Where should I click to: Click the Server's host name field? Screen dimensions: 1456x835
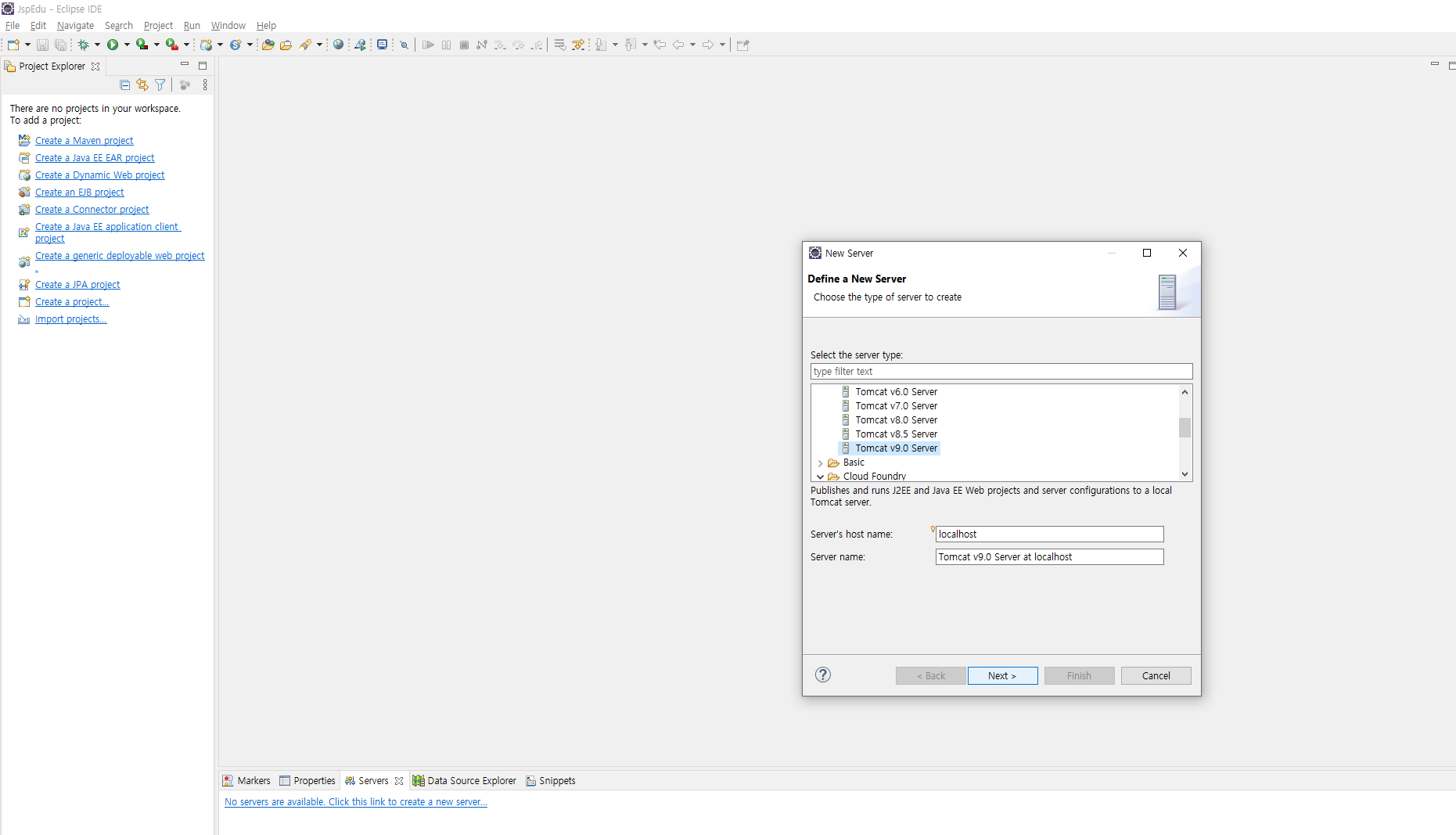point(1049,534)
